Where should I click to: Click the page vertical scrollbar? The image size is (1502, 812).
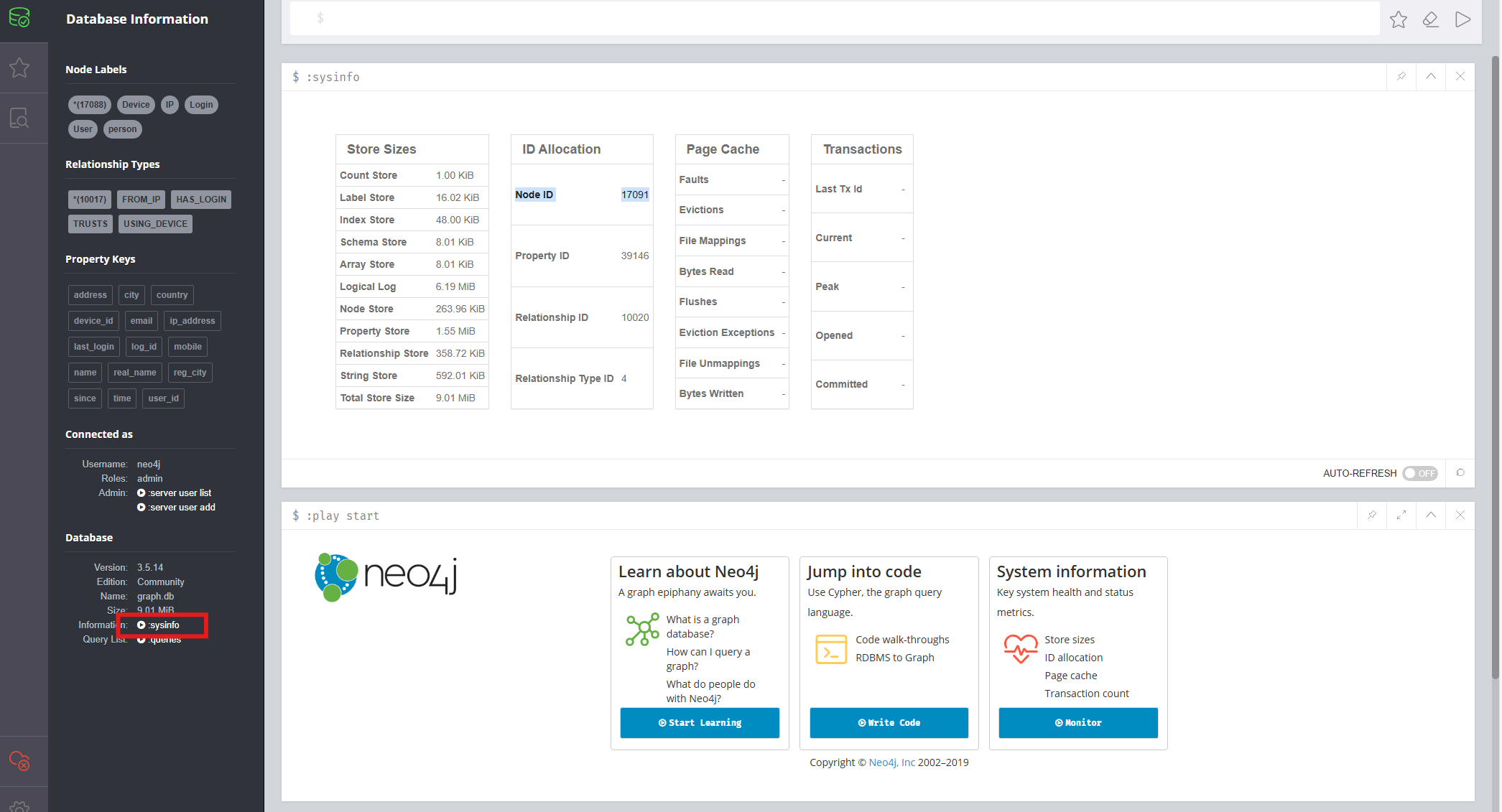1496,366
